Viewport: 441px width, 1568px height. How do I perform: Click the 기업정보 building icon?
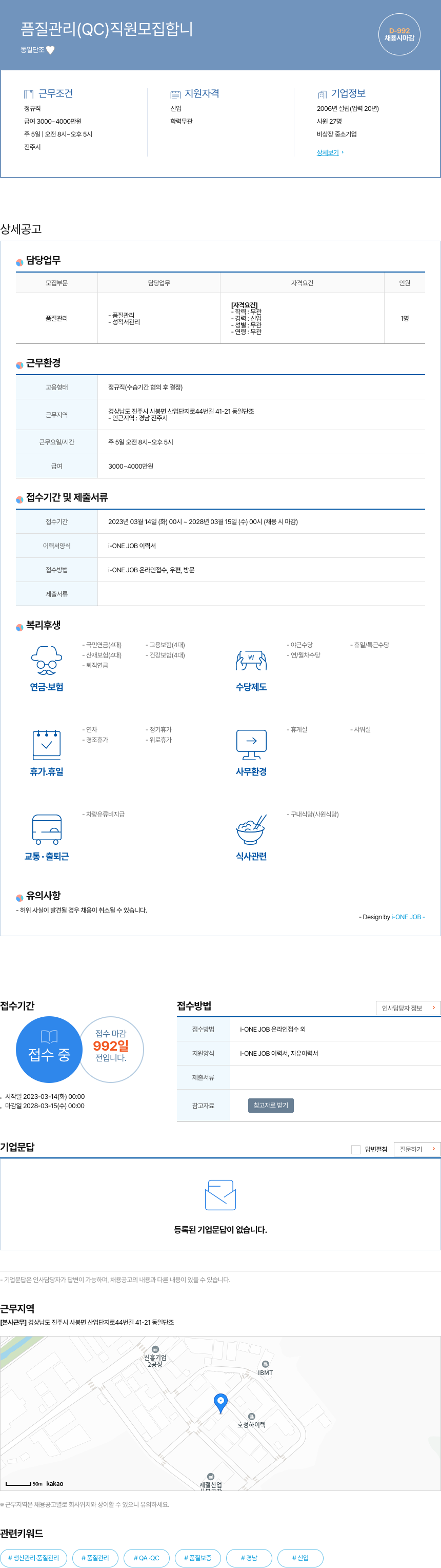point(322,94)
